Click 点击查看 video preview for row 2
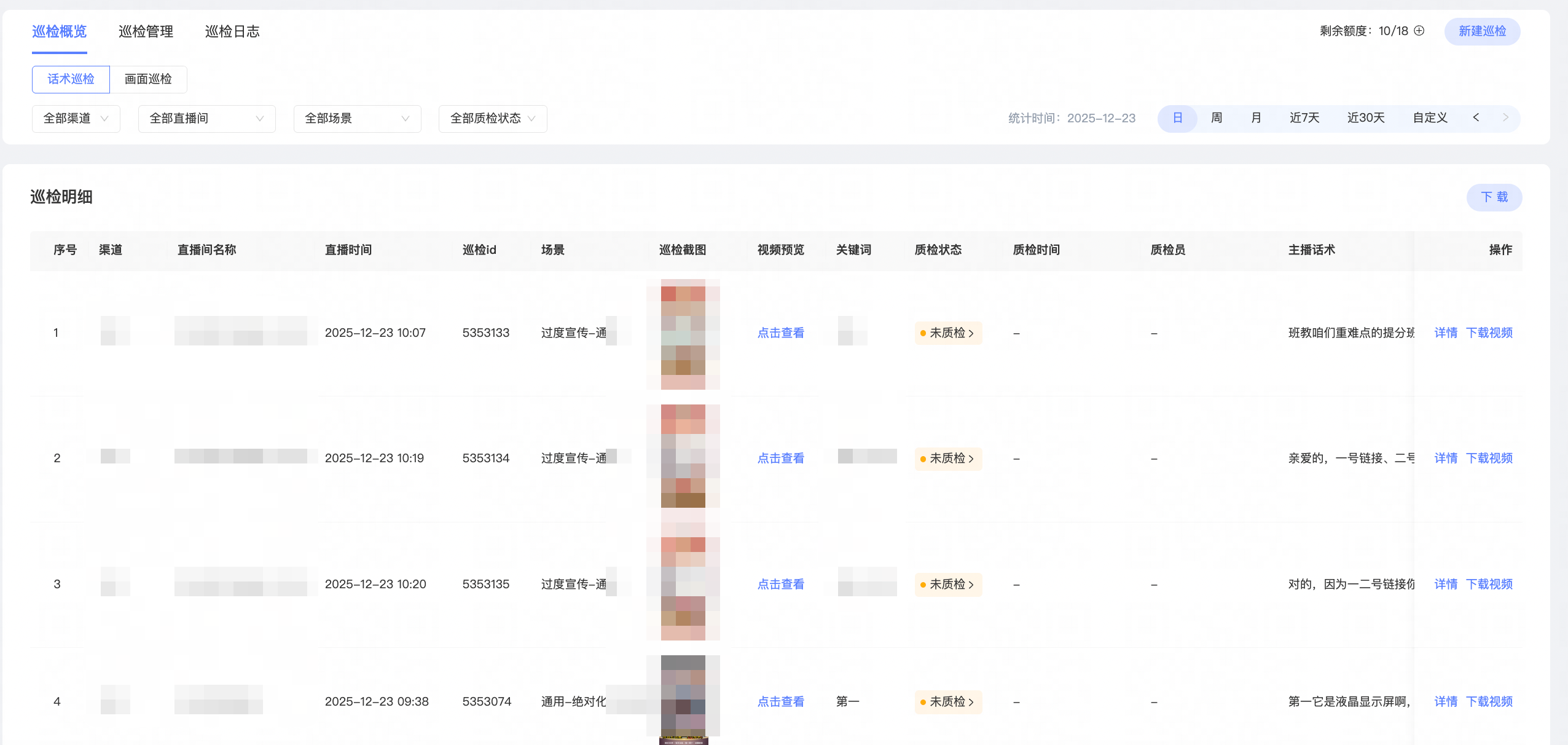Viewport: 1568px width, 745px height. pyautogui.click(x=780, y=459)
